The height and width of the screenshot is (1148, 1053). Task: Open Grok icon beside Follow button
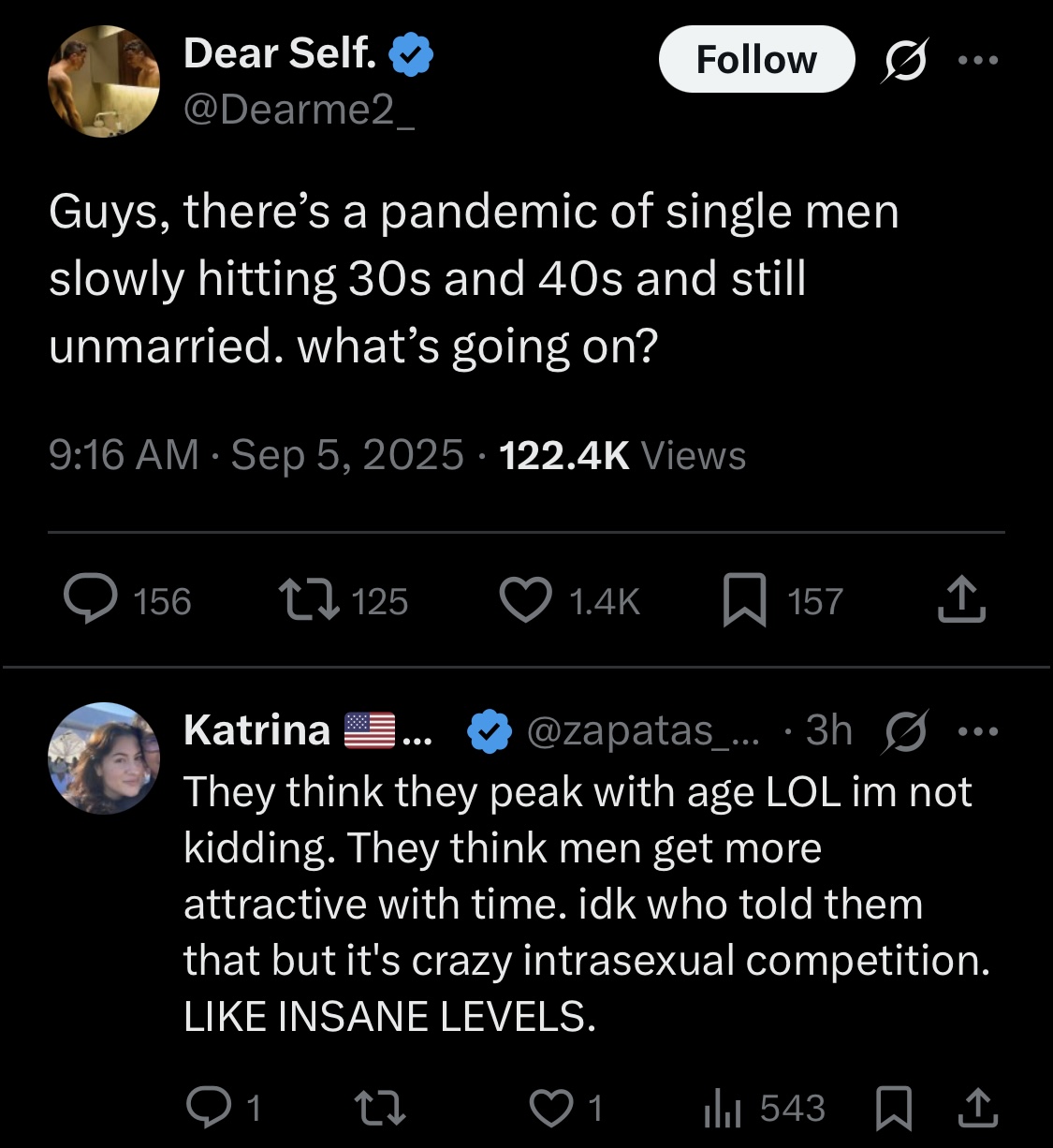click(x=904, y=60)
